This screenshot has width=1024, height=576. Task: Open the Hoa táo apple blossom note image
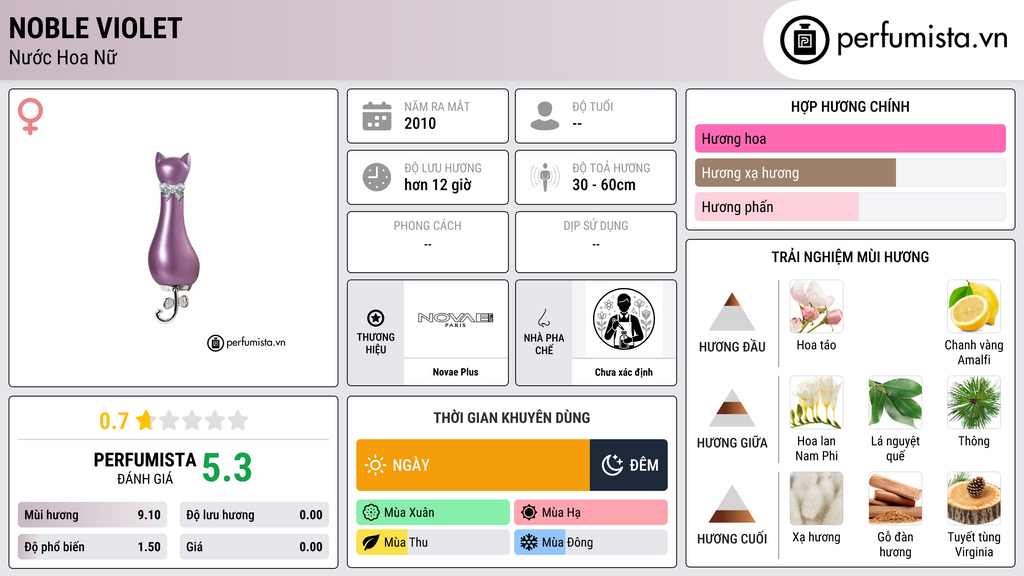click(816, 306)
